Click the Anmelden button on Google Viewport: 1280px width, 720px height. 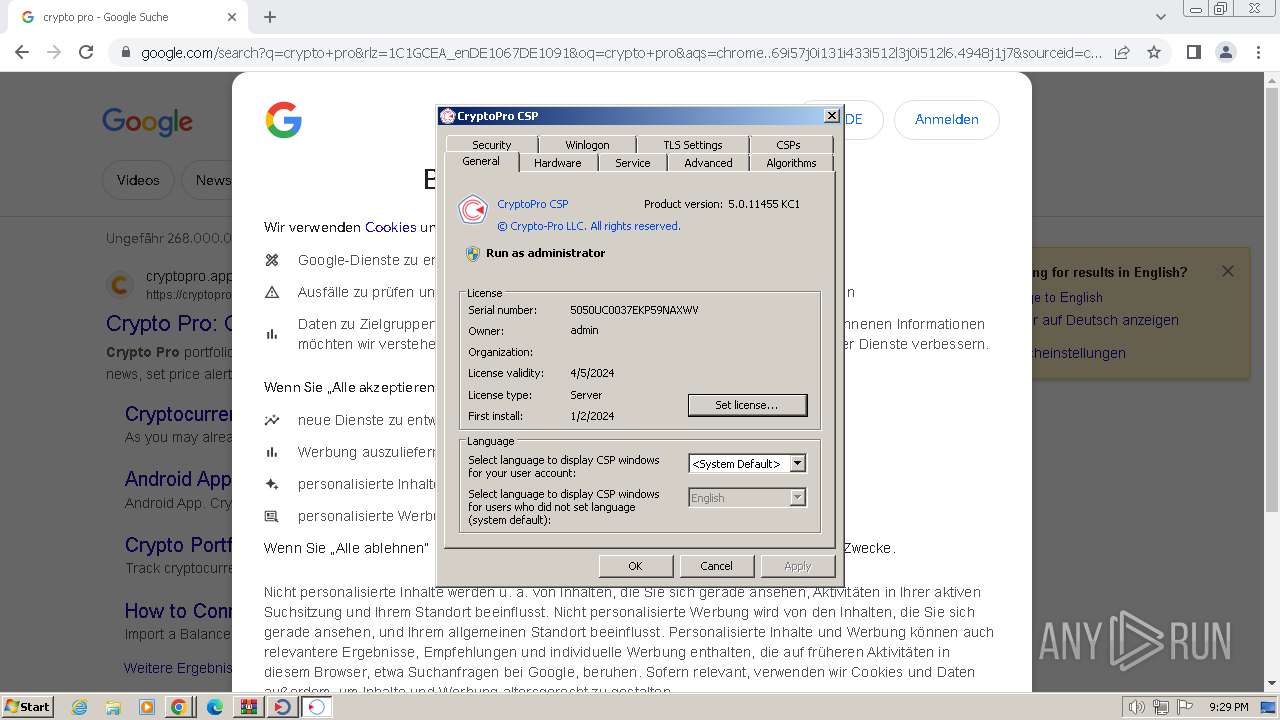point(946,119)
